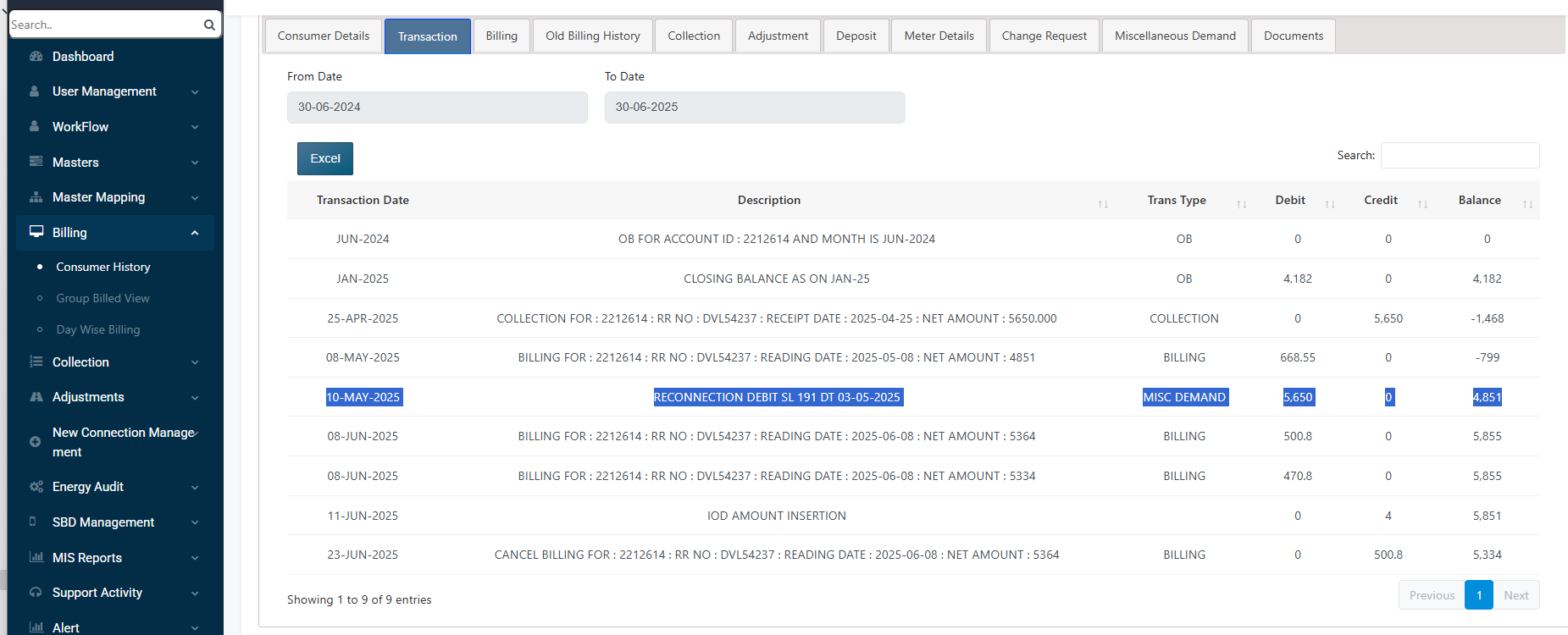Select the Transaction tab
This screenshot has width=1568, height=635.
[428, 36]
